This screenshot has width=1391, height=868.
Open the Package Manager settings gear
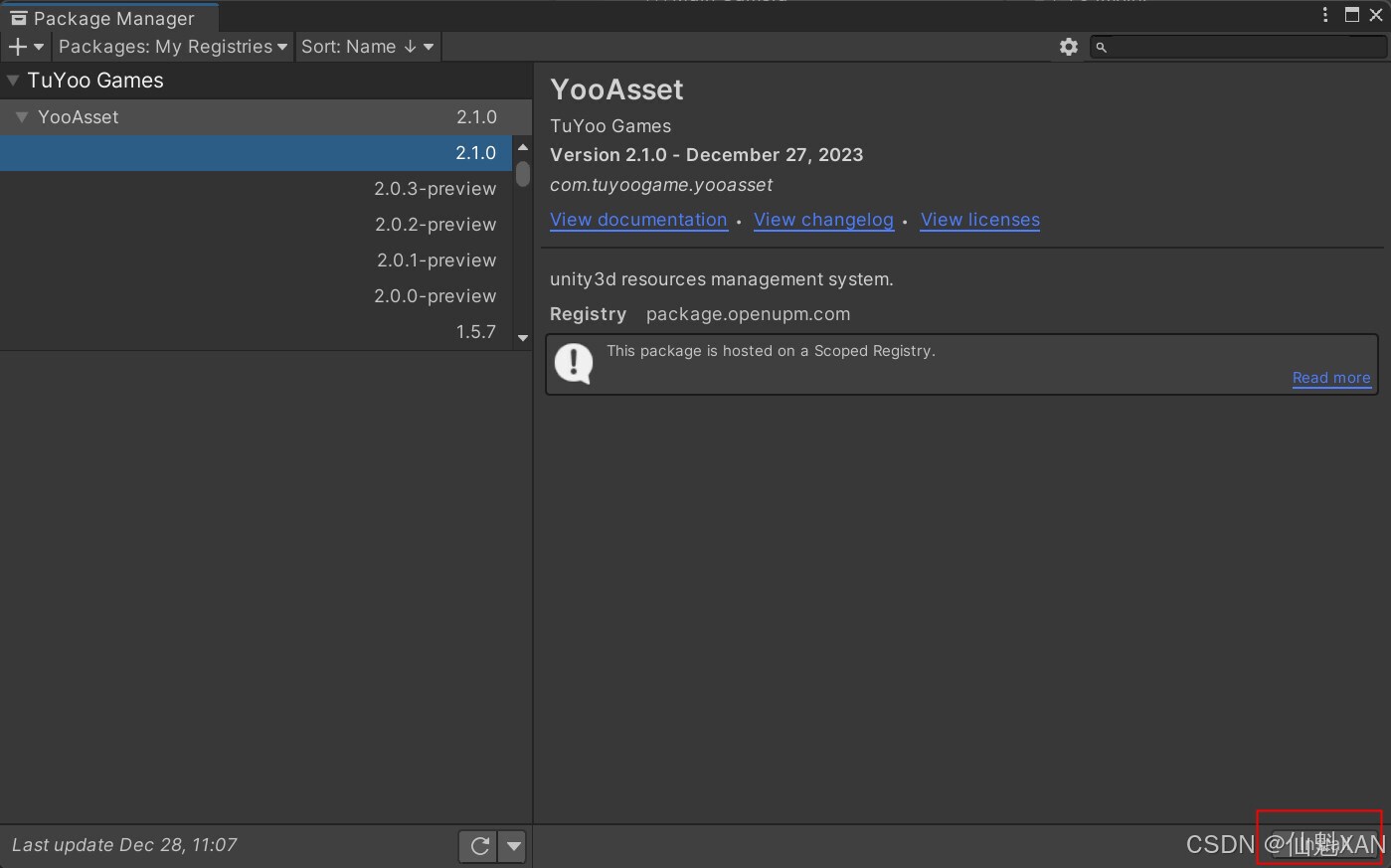pos(1068,46)
